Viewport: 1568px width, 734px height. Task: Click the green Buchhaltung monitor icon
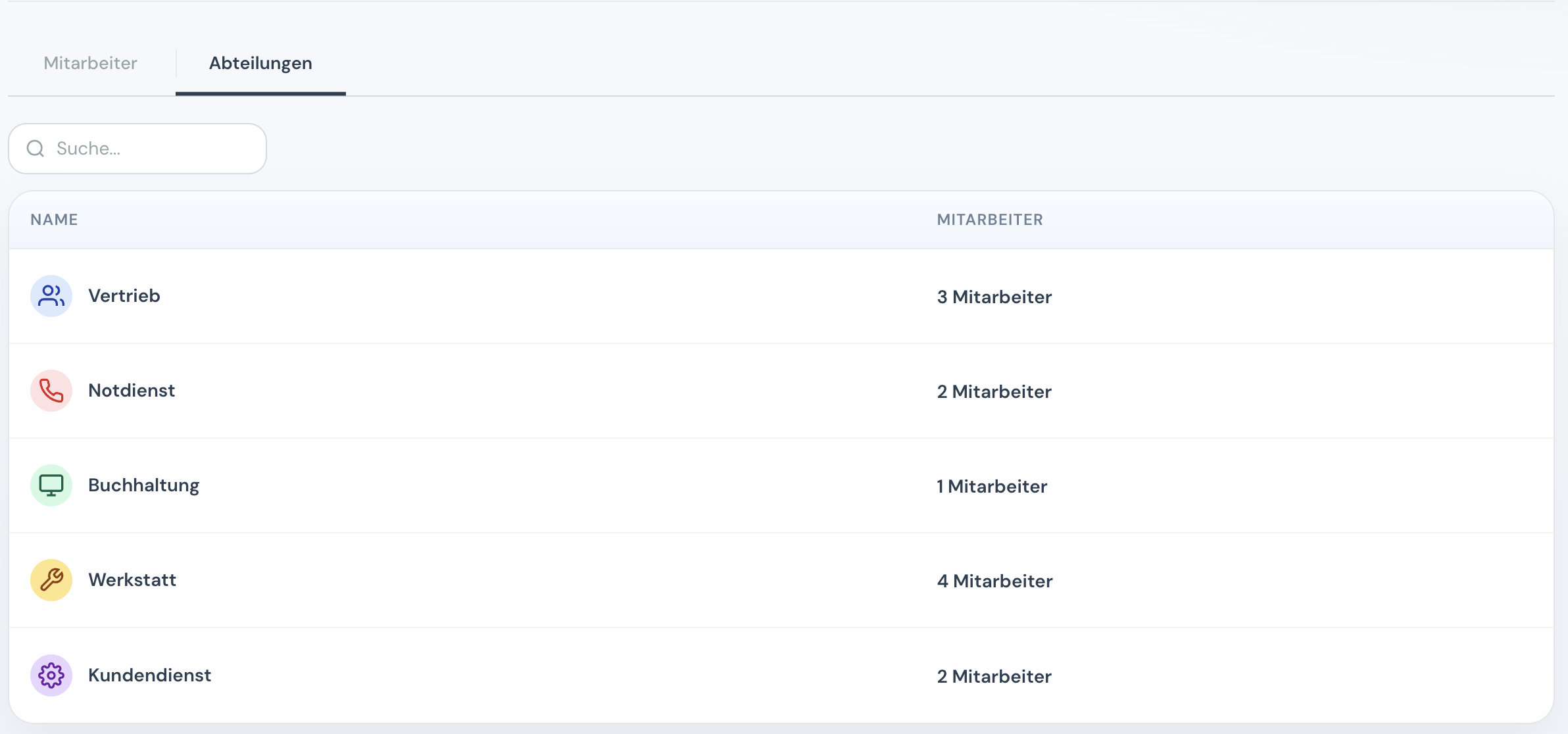[x=51, y=485]
